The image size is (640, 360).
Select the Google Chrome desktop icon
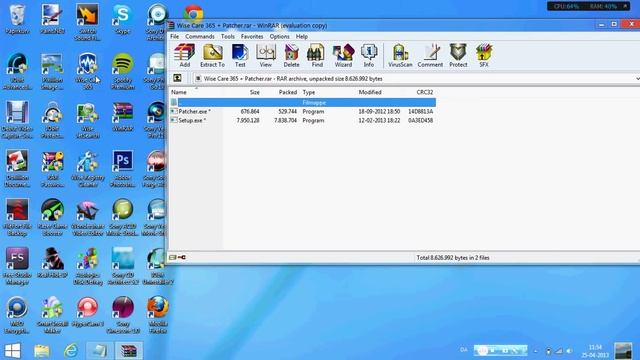[x=193, y=13]
